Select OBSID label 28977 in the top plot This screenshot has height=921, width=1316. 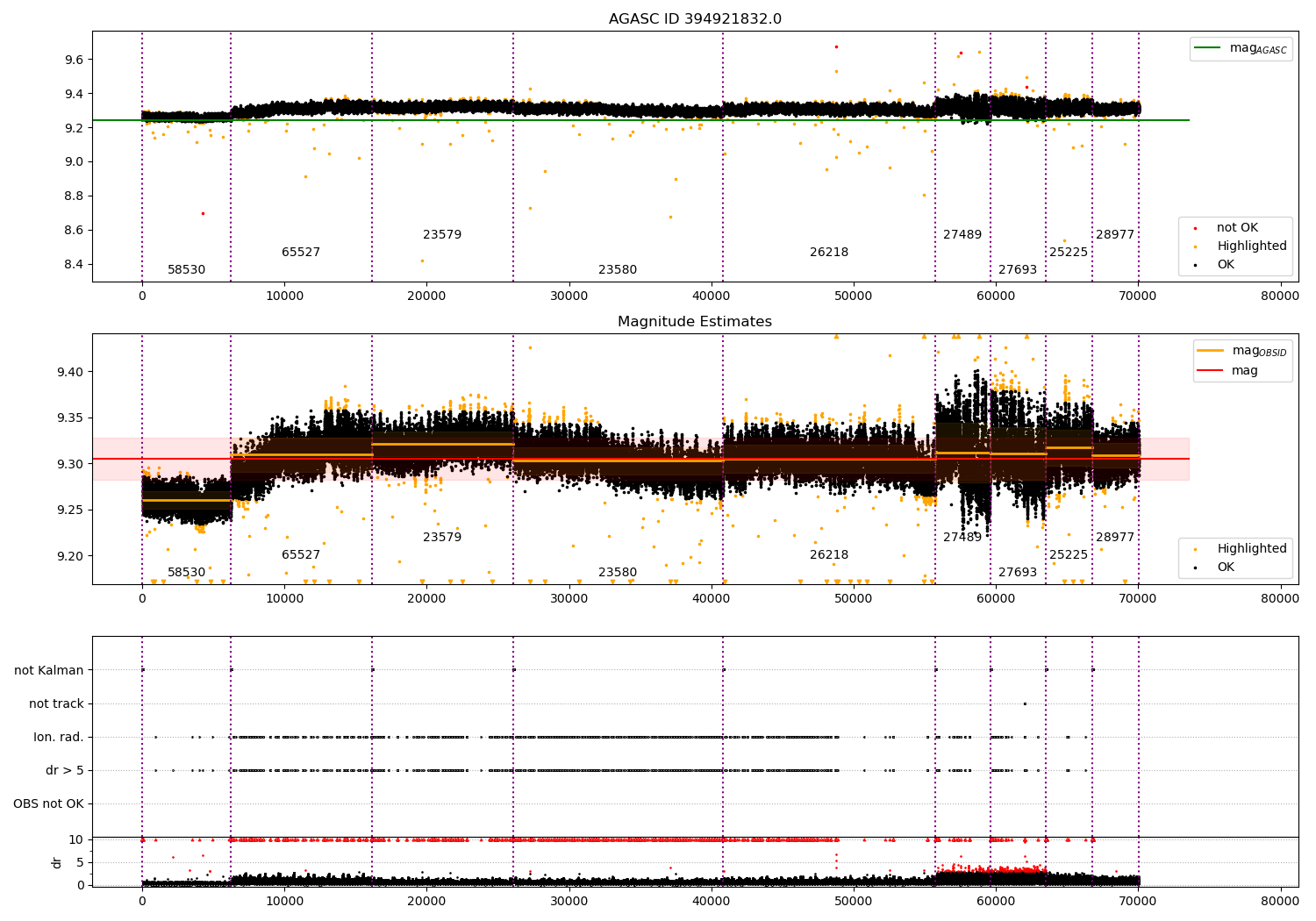coord(1115,235)
